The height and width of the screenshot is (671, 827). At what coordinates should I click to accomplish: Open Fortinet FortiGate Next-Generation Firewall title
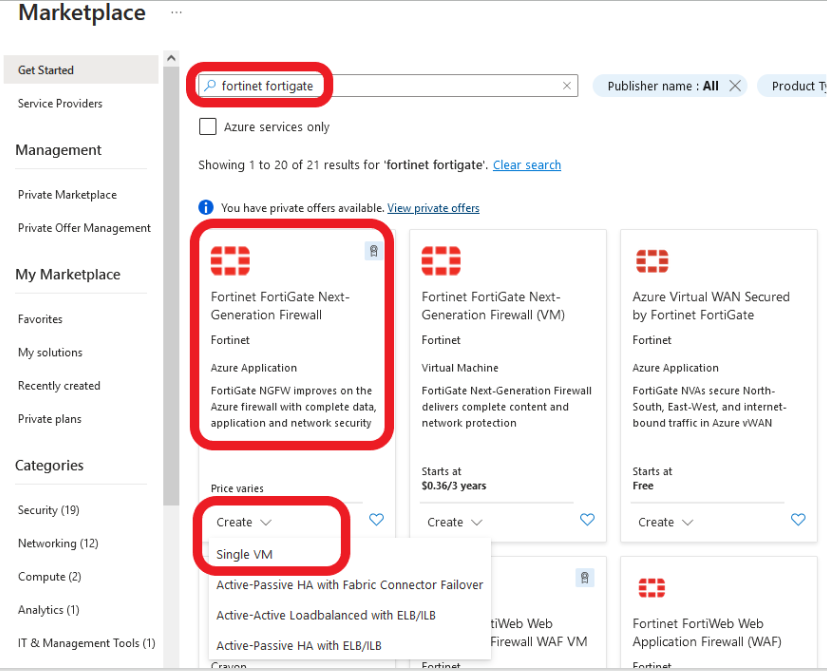tap(280, 305)
